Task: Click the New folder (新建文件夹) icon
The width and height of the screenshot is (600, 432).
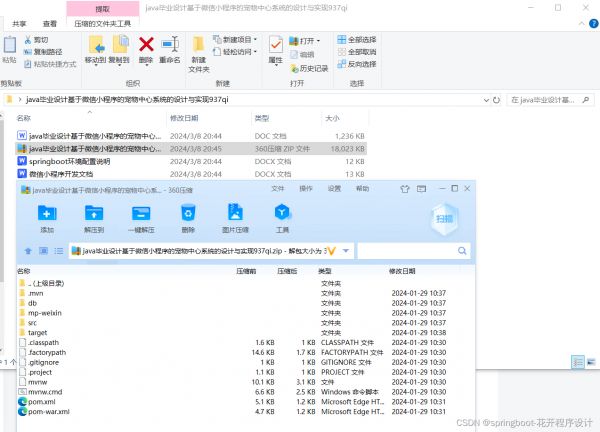Action: coord(198,45)
